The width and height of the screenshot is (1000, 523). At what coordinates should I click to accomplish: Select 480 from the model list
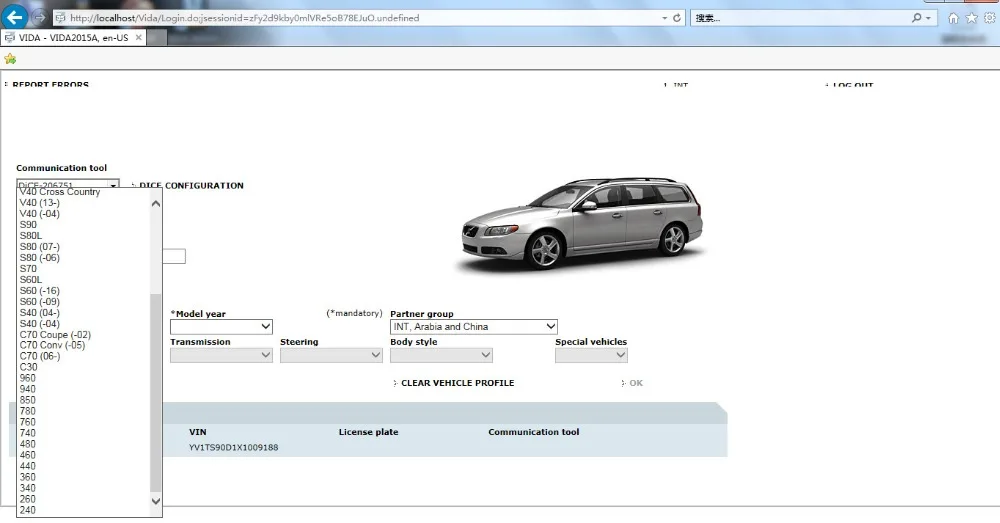(x=27, y=444)
